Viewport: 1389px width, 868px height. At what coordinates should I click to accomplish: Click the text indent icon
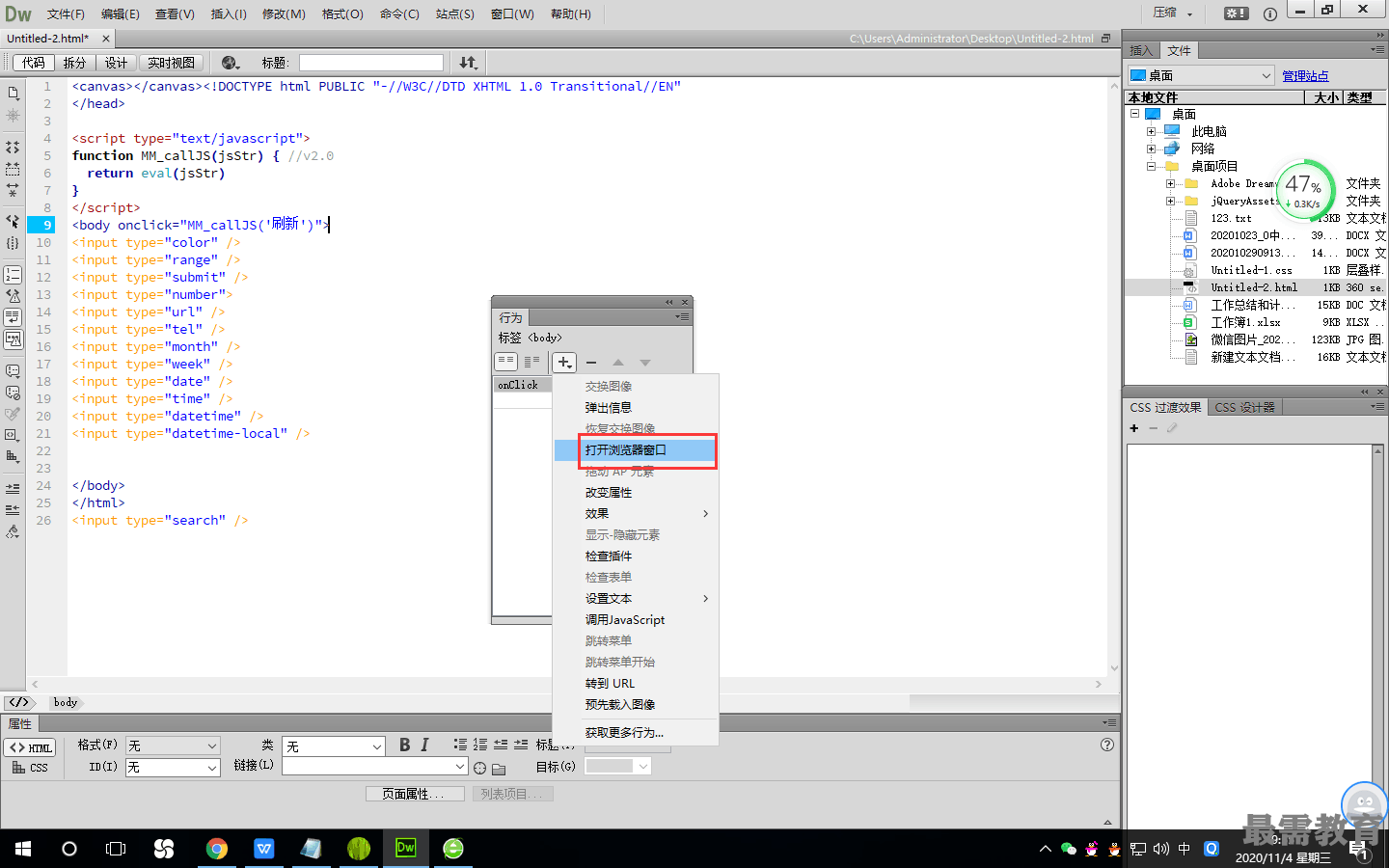click(x=521, y=745)
